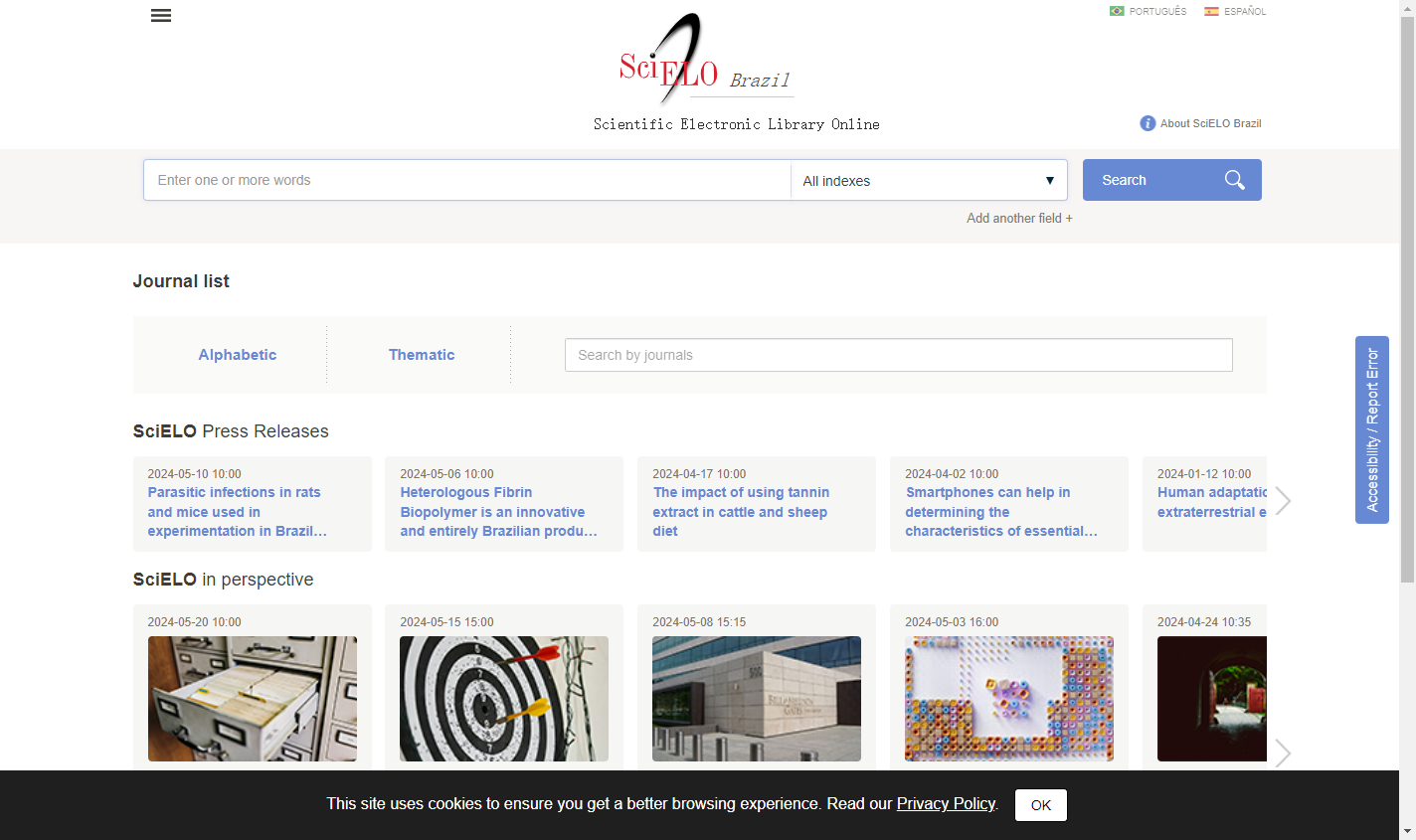Image resolution: width=1416 pixels, height=840 pixels.
Task: Open Human adaptation press release
Action: click(x=1212, y=502)
